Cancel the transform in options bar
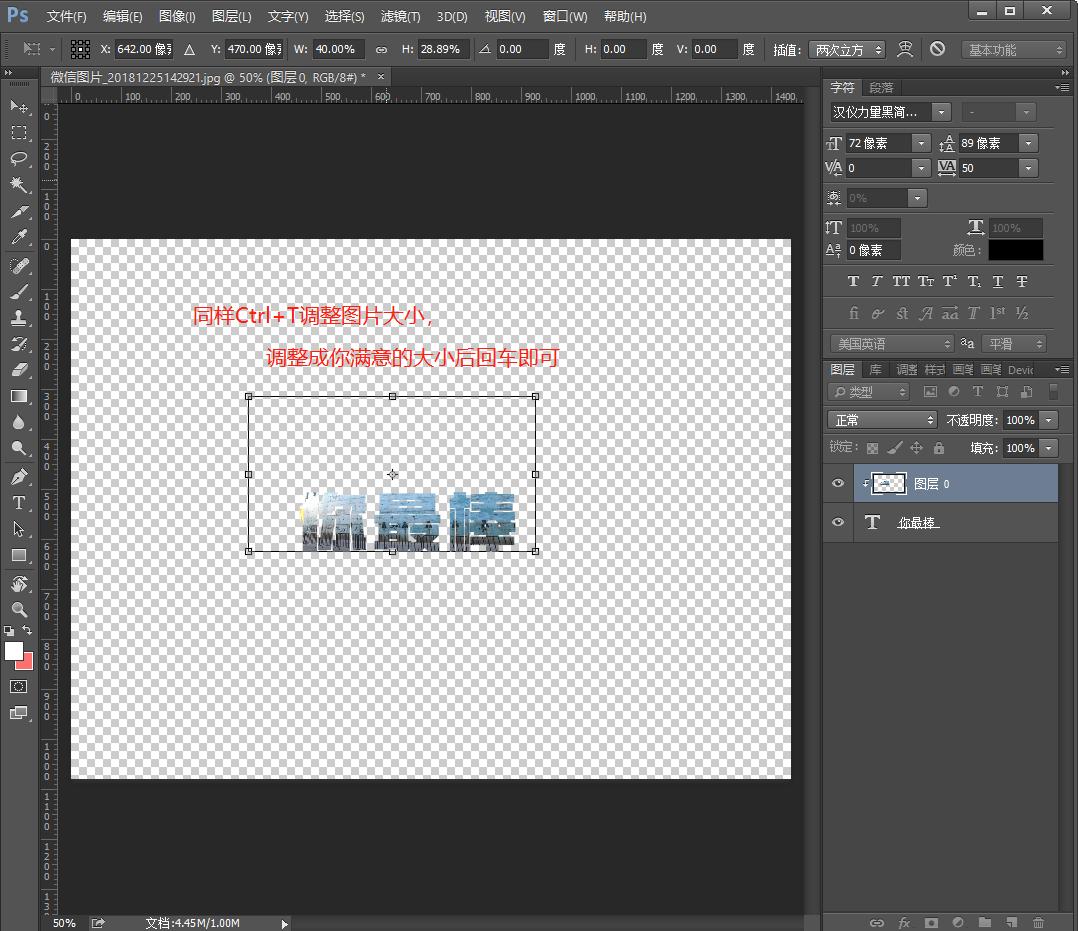 (937, 49)
